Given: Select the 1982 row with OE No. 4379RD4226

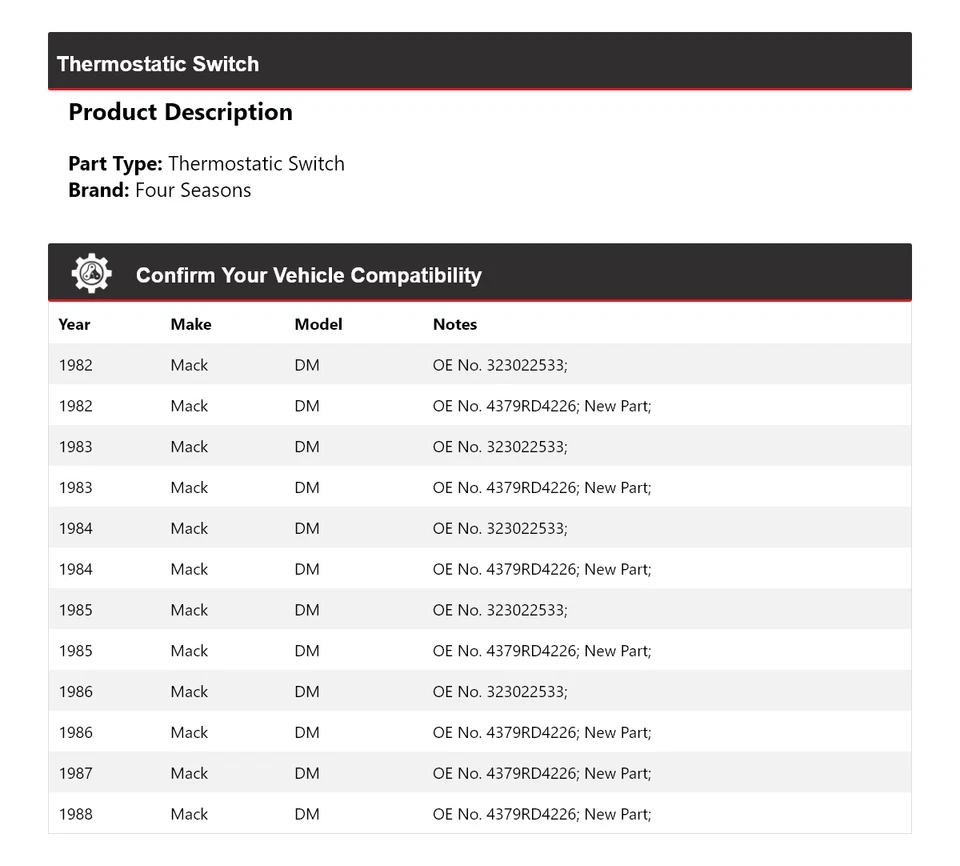Looking at the screenshot, I should (479, 406).
